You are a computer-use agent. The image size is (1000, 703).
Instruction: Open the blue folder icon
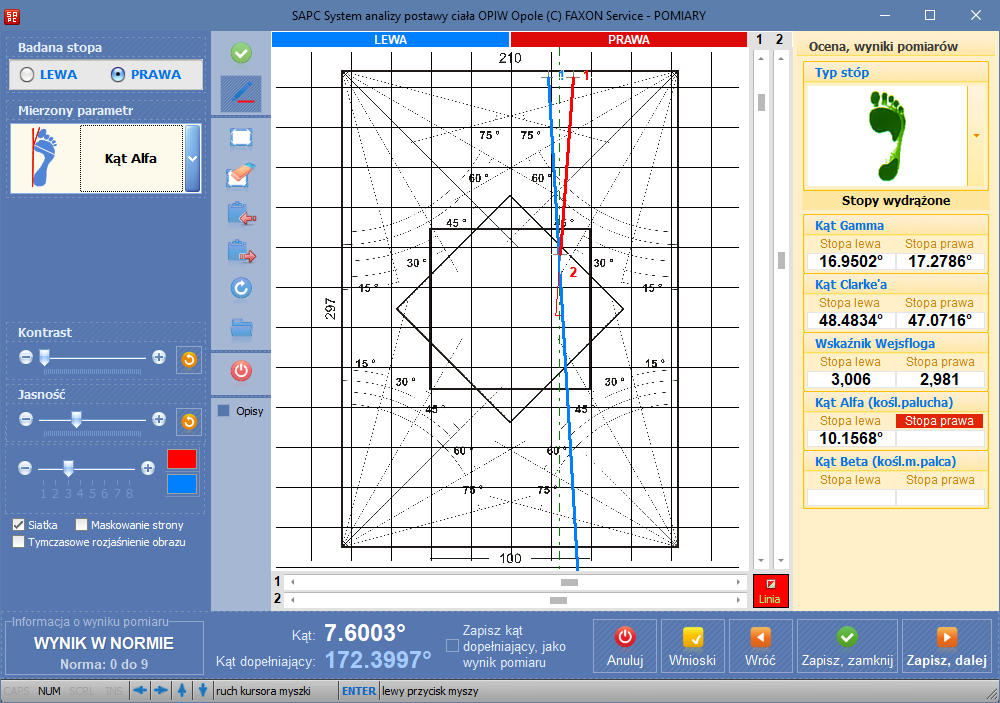240,327
